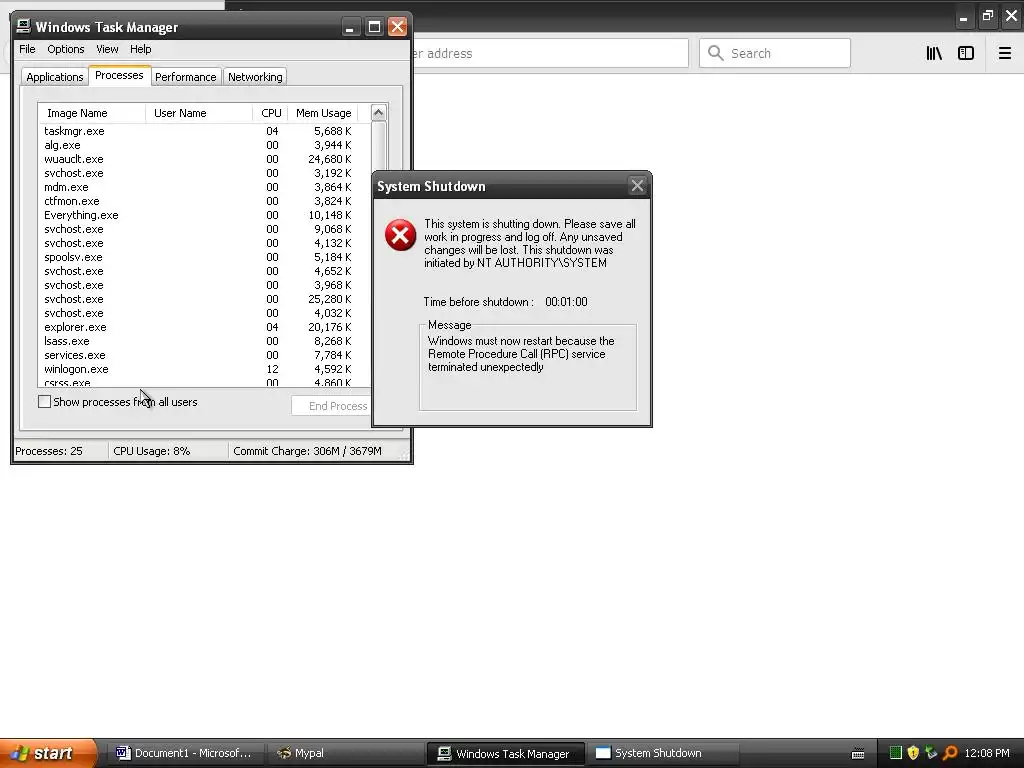Close the Mypal browser window
Image resolution: width=1024 pixels, height=768 pixels.
pyautogui.click(x=1012, y=16)
